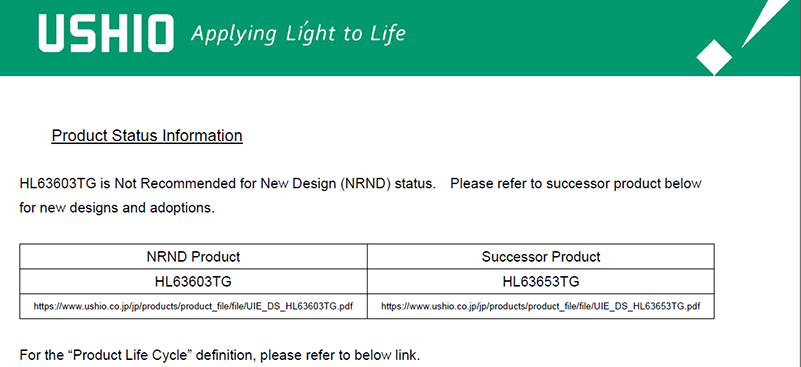Open the HL63653TG datasheet PDF link
The height and width of the screenshot is (367, 801).
pyautogui.click(x=540, y=307)
